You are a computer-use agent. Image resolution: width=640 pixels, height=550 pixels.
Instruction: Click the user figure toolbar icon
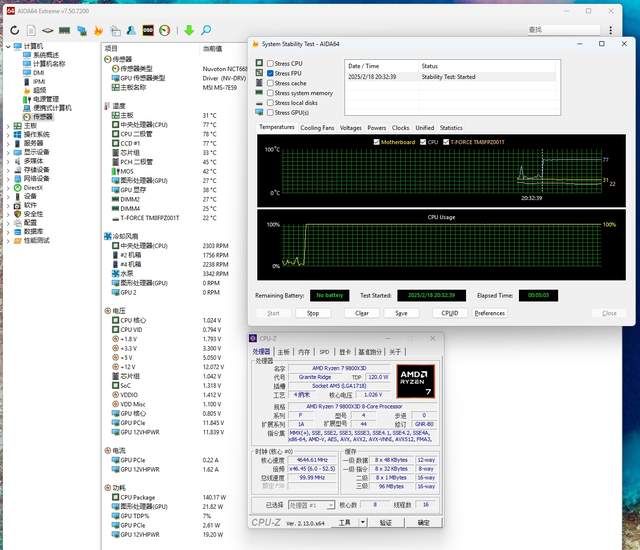click(x=131, y=30)
